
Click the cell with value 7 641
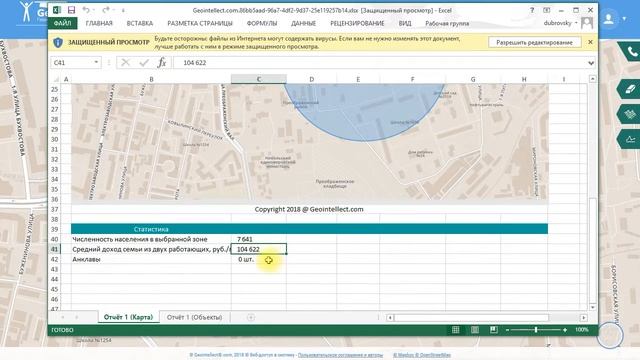point(259,239)
